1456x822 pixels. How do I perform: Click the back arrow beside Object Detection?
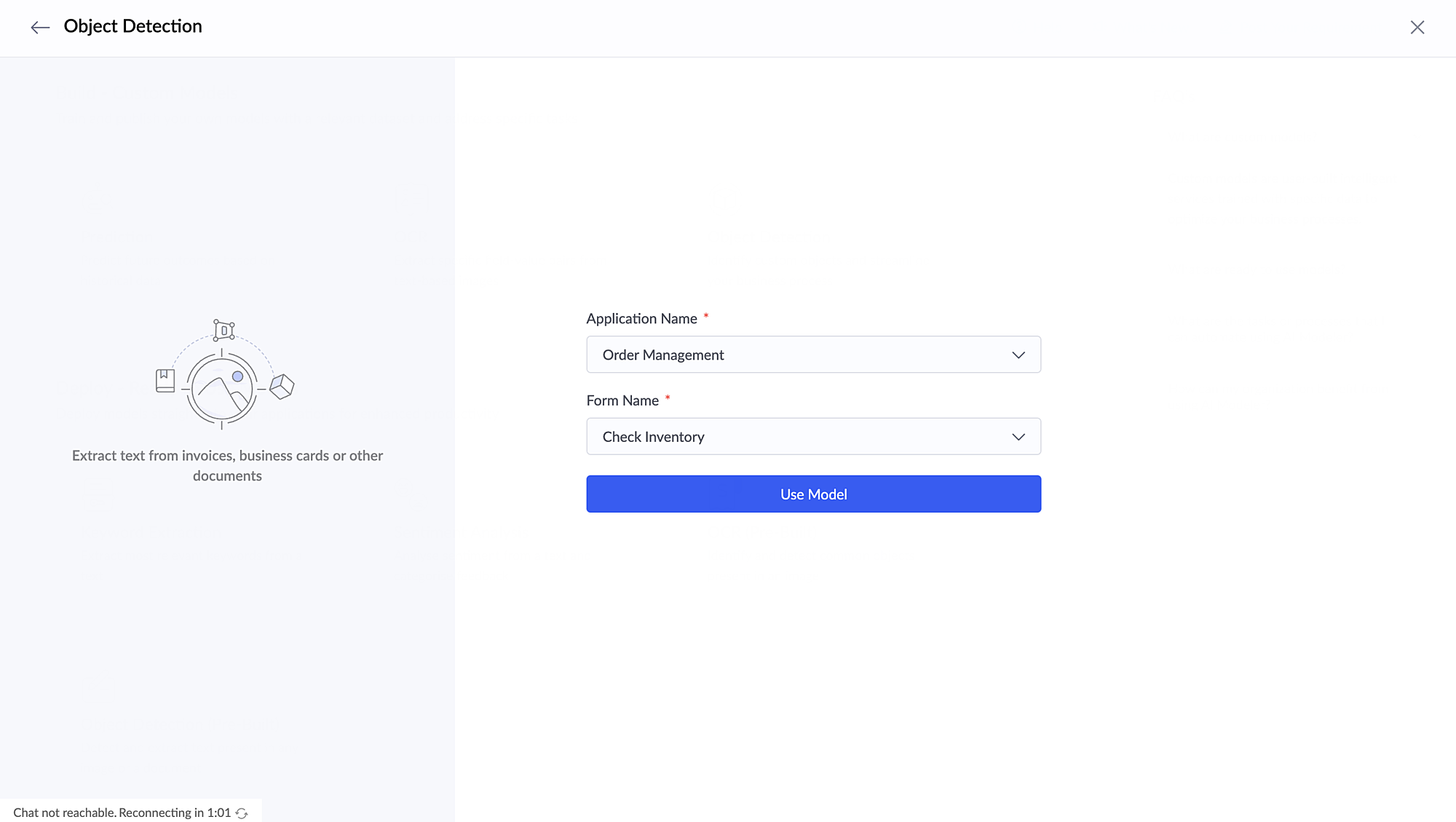40,28
